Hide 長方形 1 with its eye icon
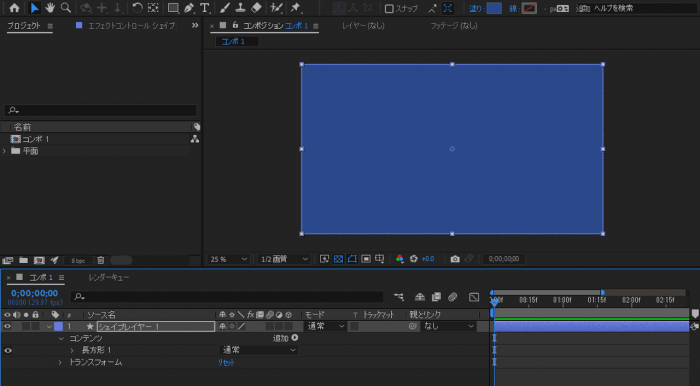This screenshot has height=386, width=700. [x=8, y=350]
